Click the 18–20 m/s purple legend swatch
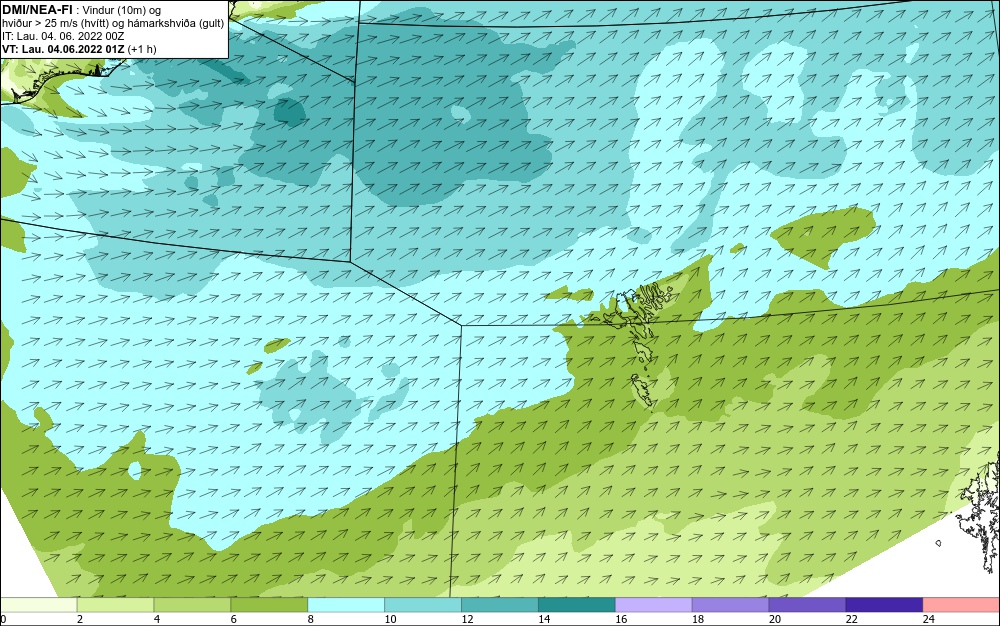Image resolution: width=1000 pixels, height=626 pixels. pos(730,605)
